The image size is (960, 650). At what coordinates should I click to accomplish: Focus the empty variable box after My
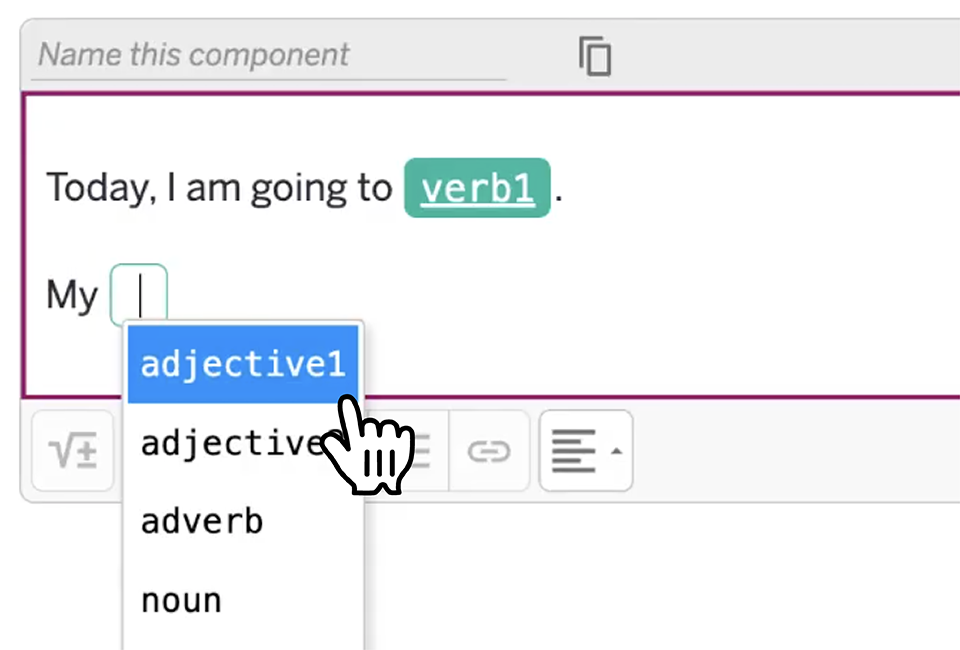coord(139,295)
